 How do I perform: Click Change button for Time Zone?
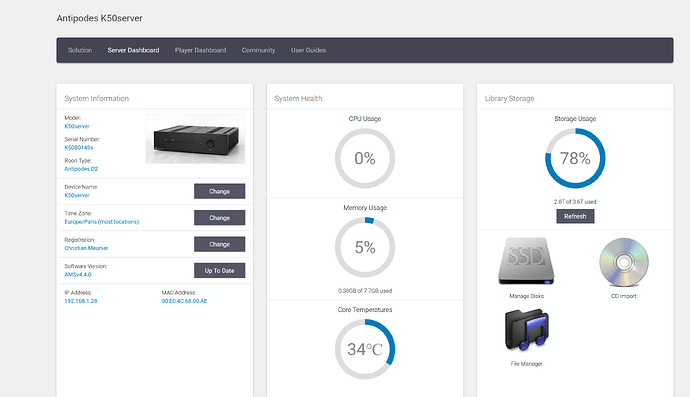coord(220,218)
